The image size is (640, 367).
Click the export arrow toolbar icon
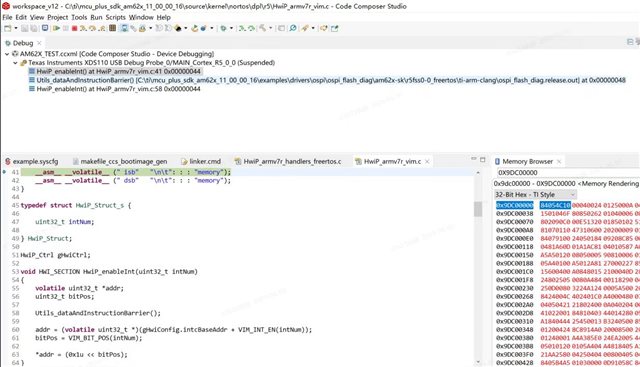pyautogui.click(x=335, y=28)
